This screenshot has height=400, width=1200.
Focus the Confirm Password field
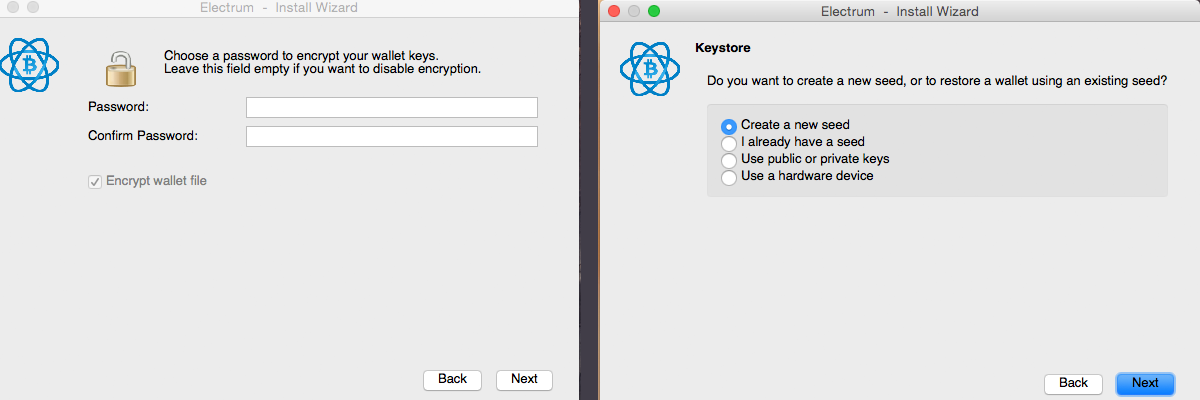pos(392,136)
